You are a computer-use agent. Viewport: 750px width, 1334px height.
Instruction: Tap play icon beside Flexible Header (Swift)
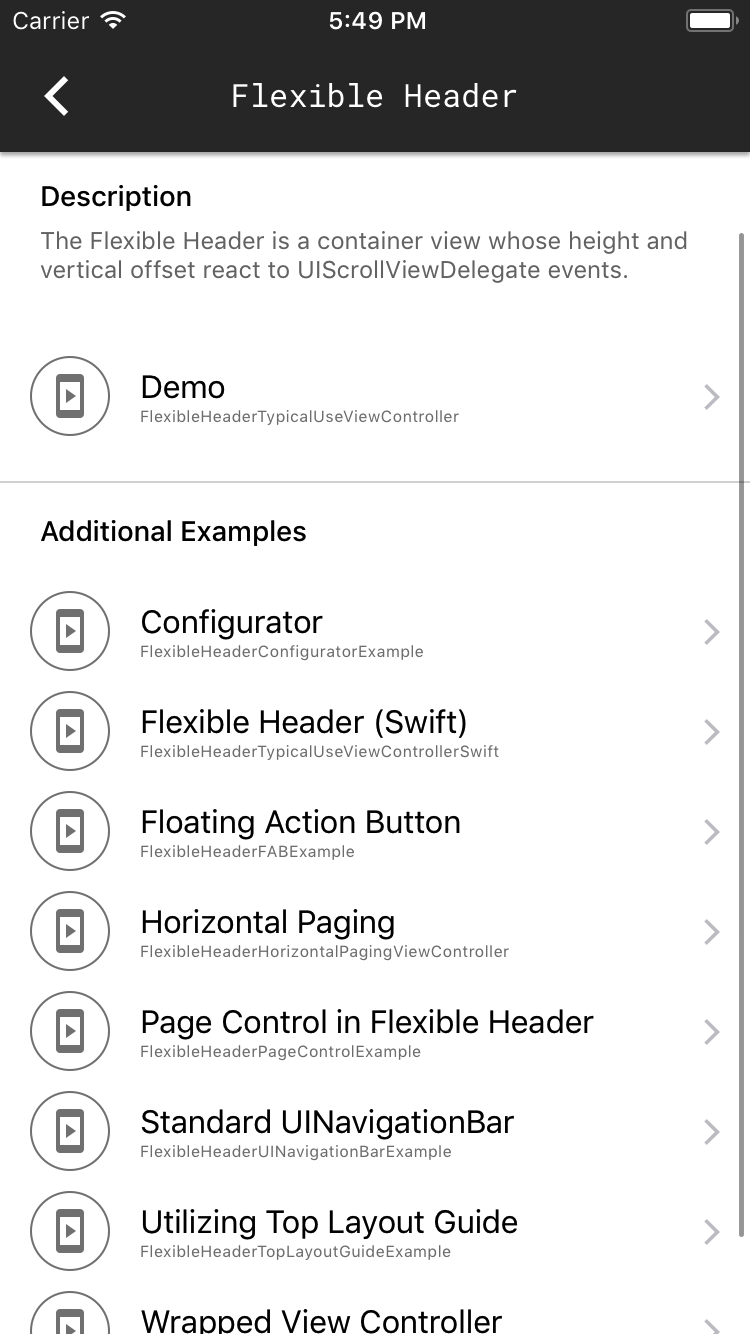[70, 731]
